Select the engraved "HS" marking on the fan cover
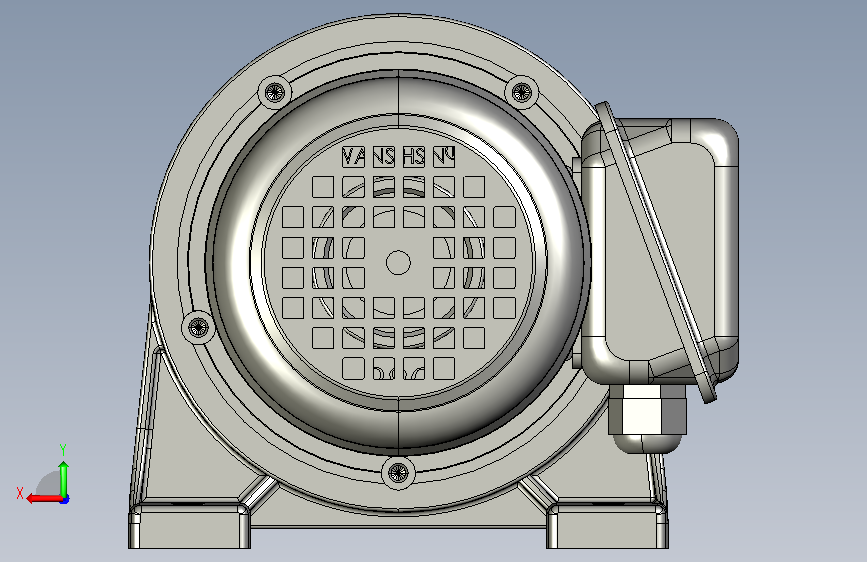Image resolution: width=867 pixels, height=562 pixels. tap(414, 157)
